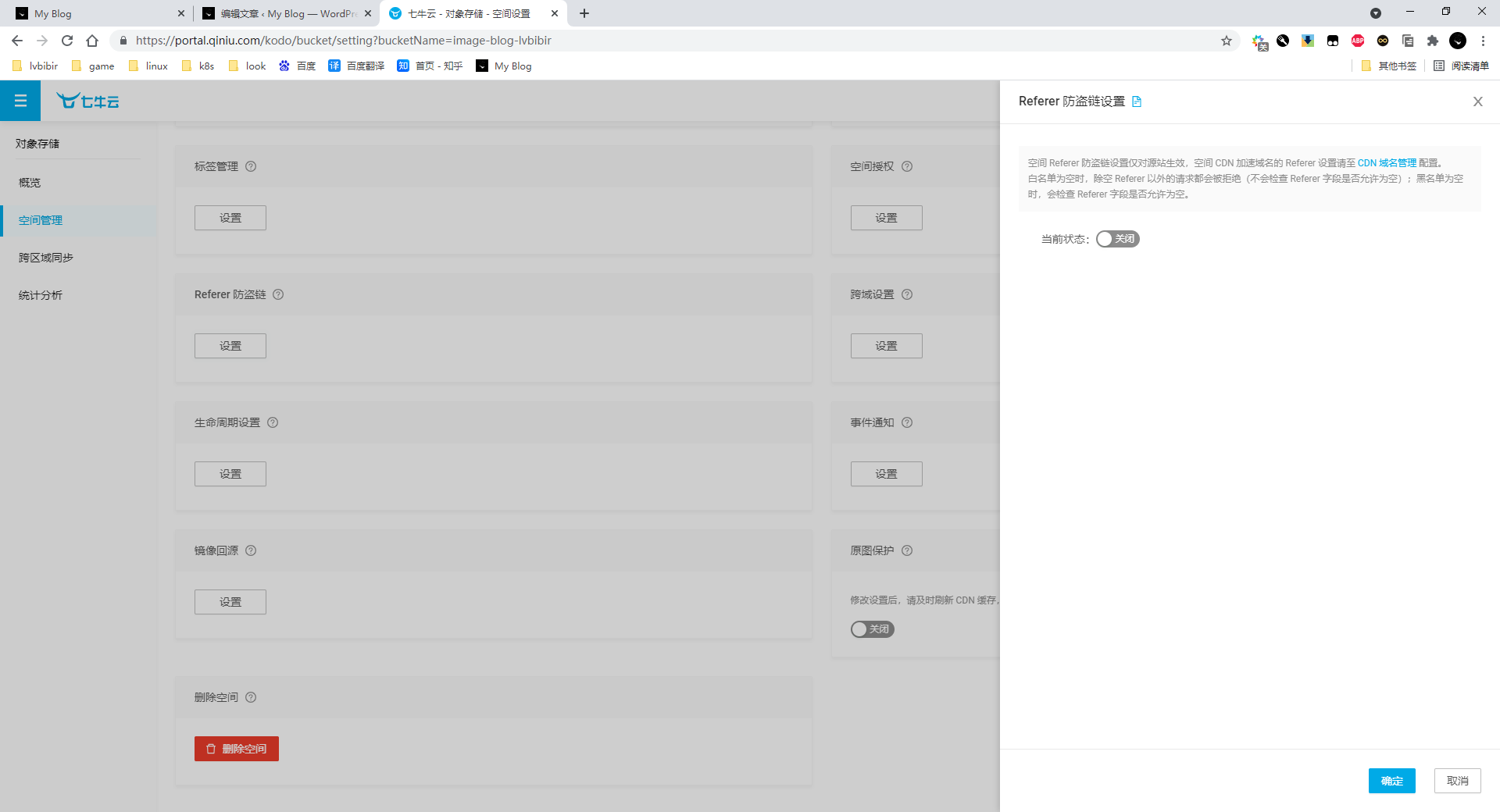This screenshot has width=1500, height=812.
Task: Enable the Referer anti-leech status toggle
Action: click(x=1117, y=239)
